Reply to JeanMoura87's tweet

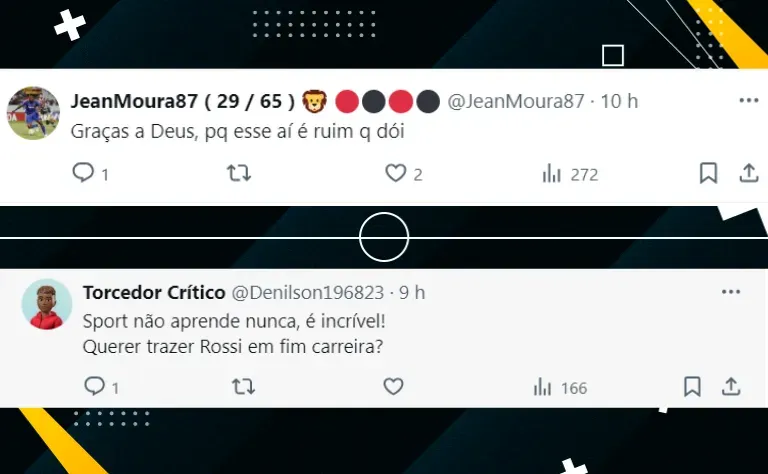click(x=83, y=173)
